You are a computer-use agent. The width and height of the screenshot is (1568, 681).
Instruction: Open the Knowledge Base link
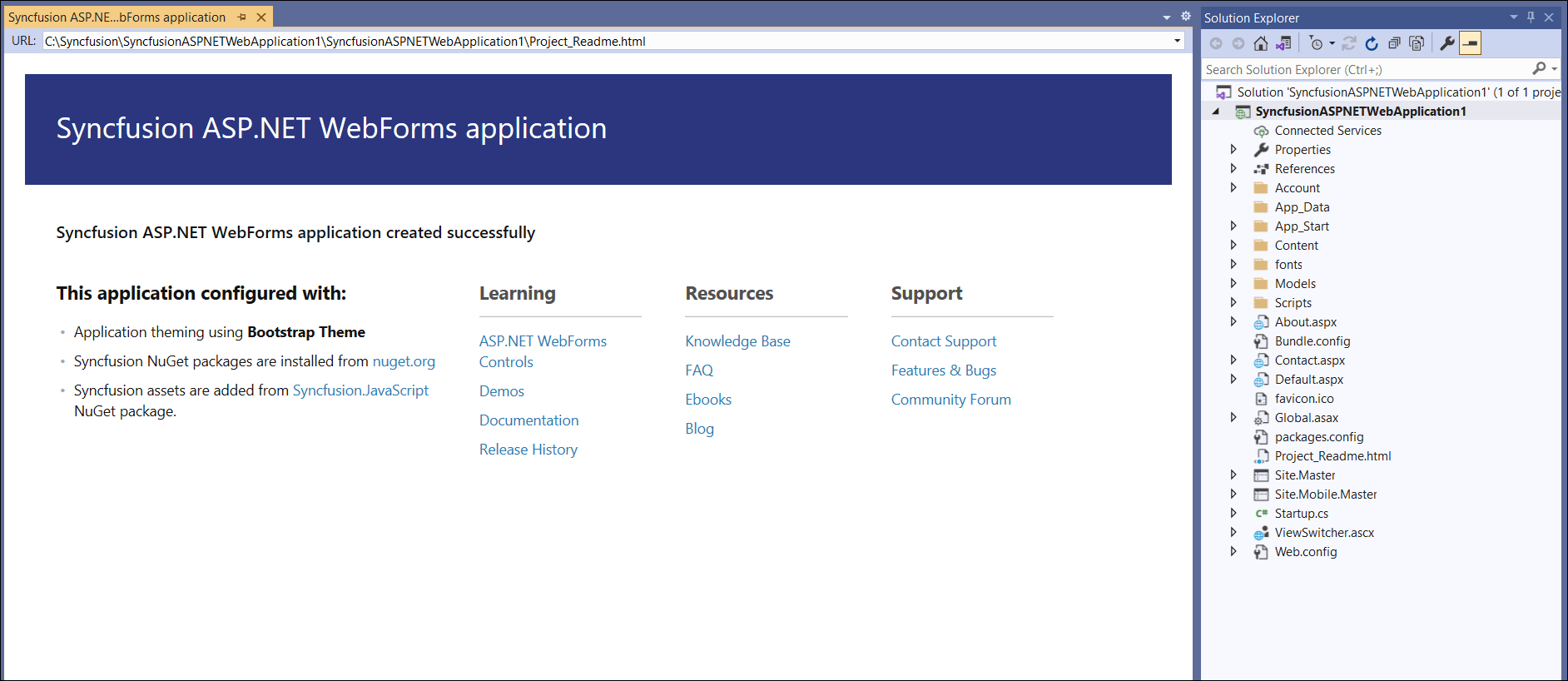[x=737, y=341]
